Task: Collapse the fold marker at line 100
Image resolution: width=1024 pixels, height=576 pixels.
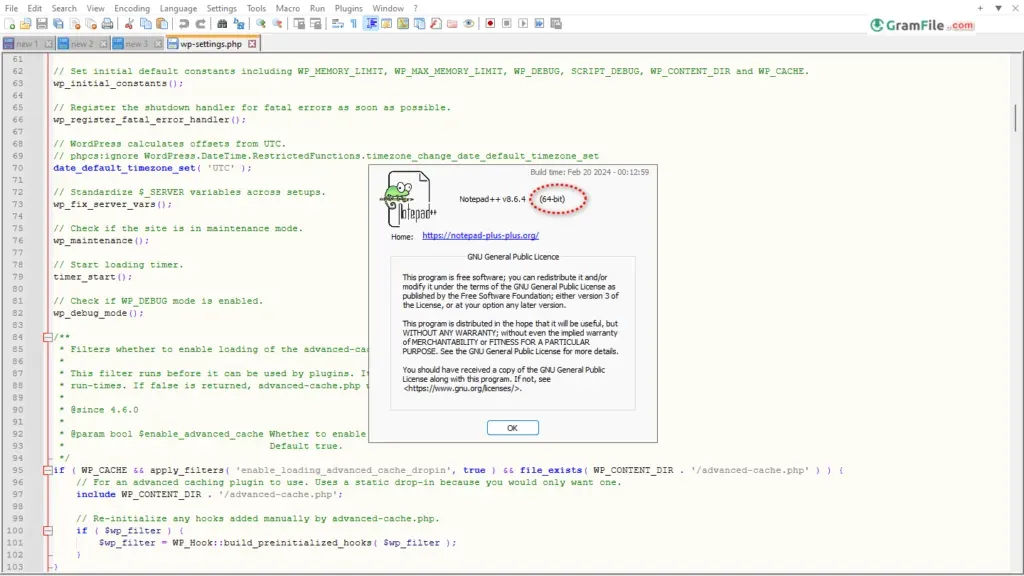Action: click(x=48, y=531)
